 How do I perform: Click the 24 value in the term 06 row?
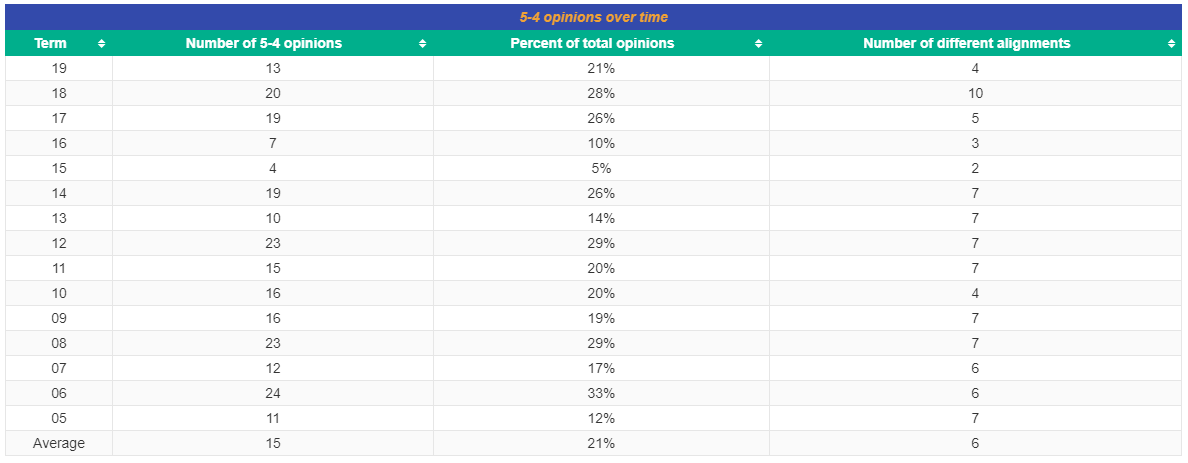pos(273,393)
